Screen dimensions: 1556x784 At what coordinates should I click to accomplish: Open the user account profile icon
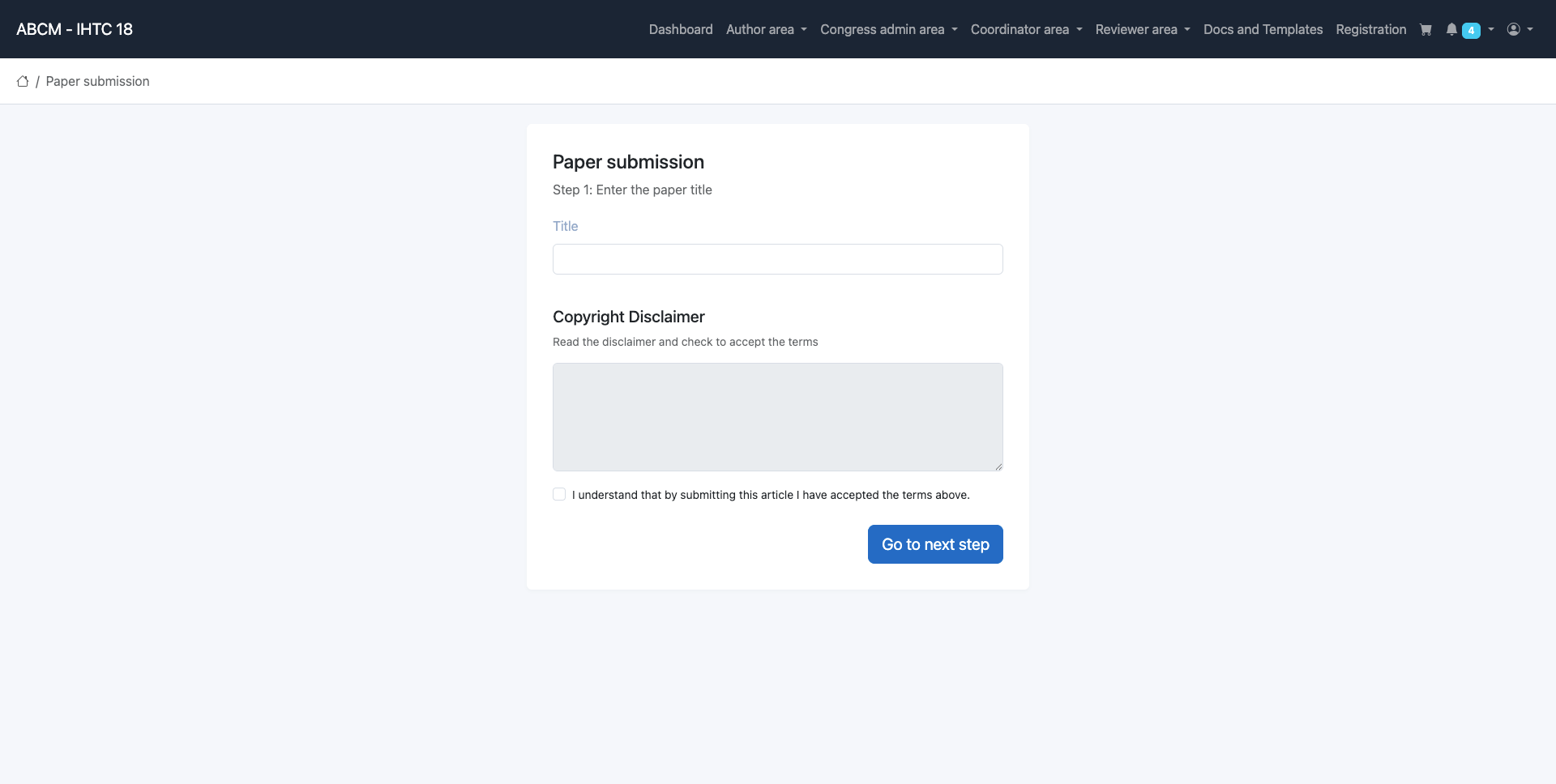pyautogui.click(x=1513, y=29)
